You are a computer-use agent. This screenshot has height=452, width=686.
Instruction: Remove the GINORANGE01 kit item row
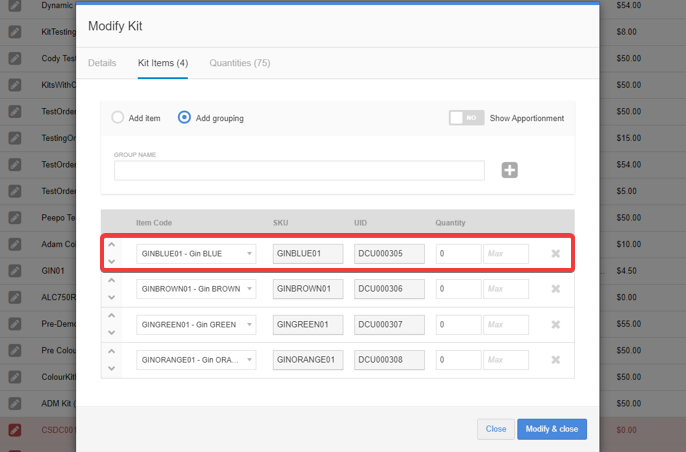[x=556, y=360]
